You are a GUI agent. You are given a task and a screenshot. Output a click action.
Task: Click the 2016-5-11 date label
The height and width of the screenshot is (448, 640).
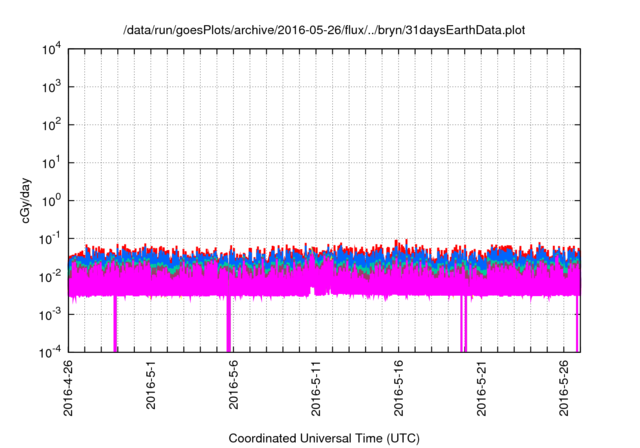tap(316, 388)
